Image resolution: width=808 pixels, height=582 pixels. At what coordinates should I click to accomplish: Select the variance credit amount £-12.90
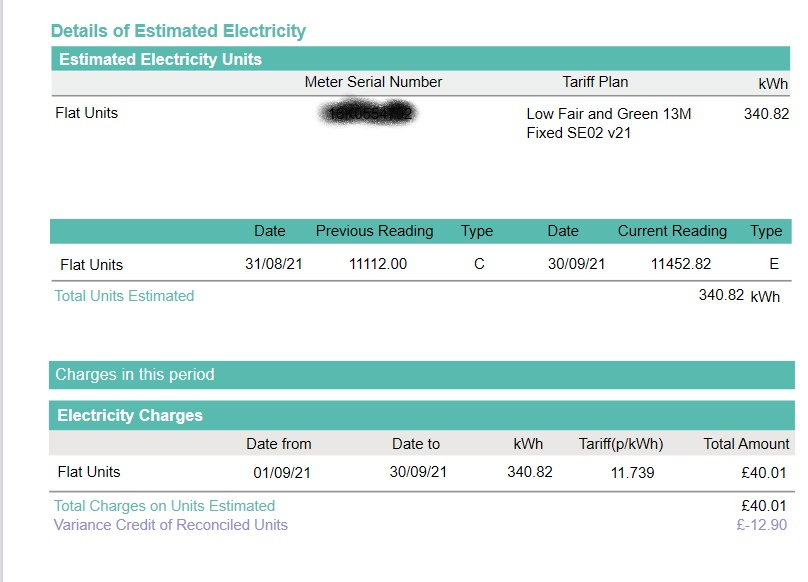tap(762, 525)
